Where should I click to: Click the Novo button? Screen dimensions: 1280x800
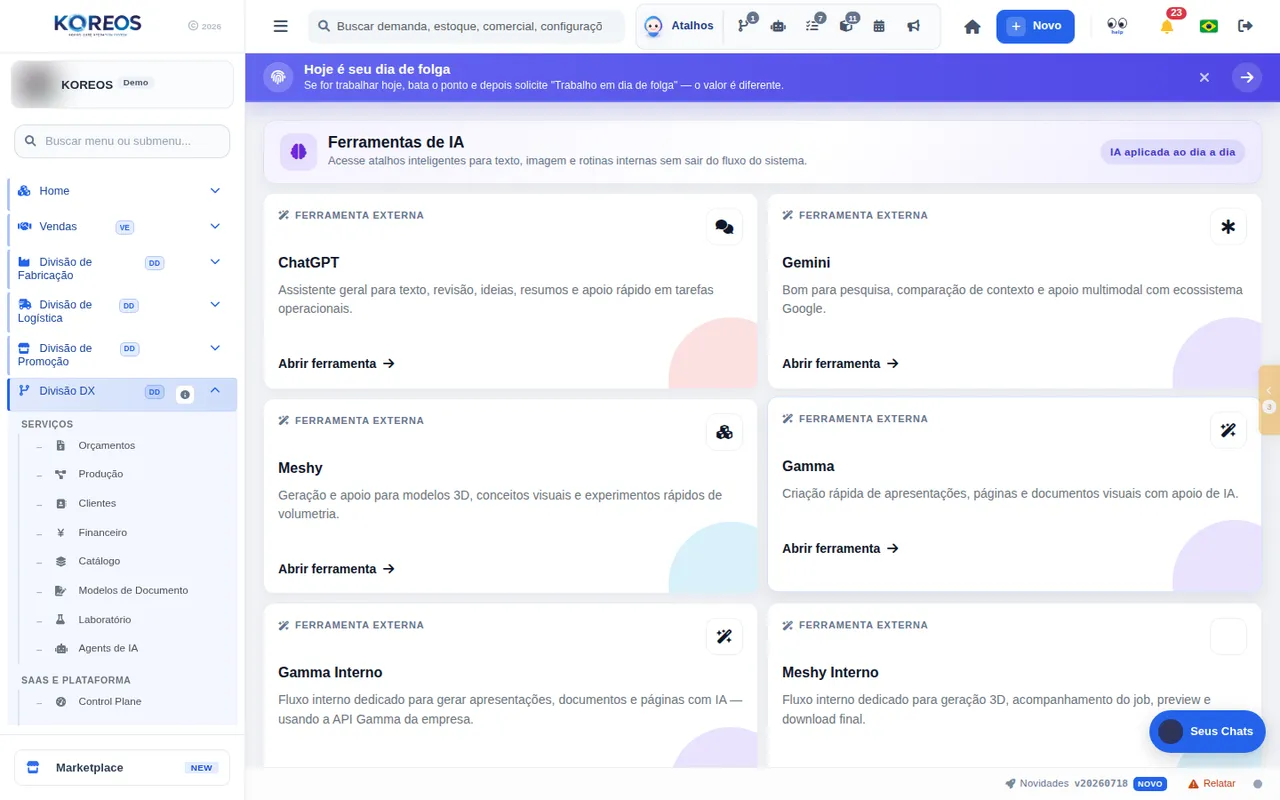pyautogui.click(x=1035, y=26)
